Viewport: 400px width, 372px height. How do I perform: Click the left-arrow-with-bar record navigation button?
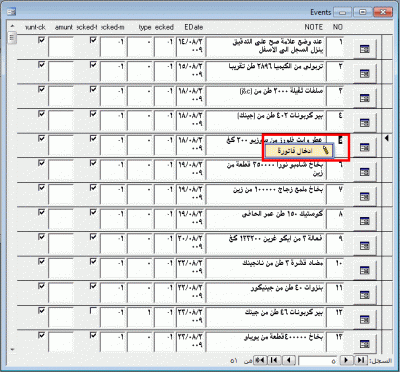[274, 360]
